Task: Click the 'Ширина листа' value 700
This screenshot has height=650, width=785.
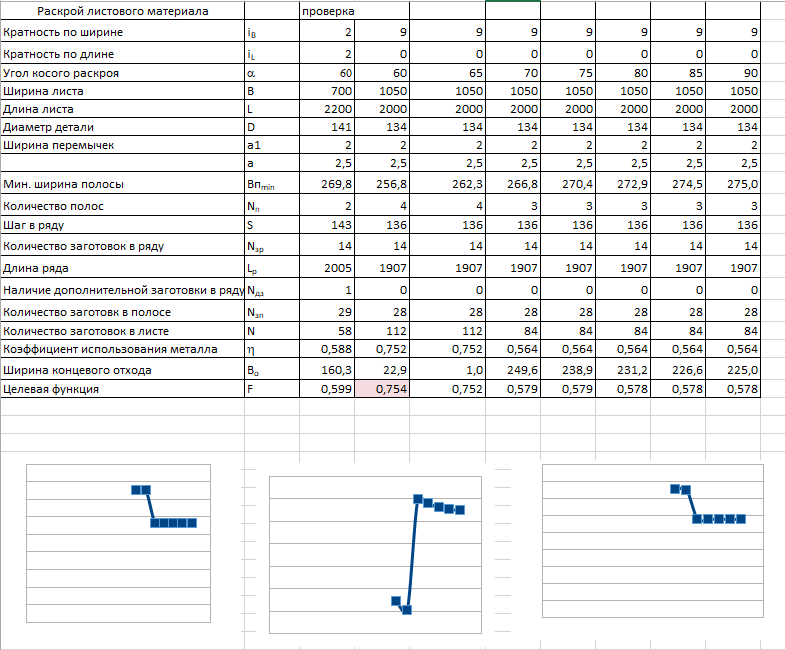Action: (327, 91)
